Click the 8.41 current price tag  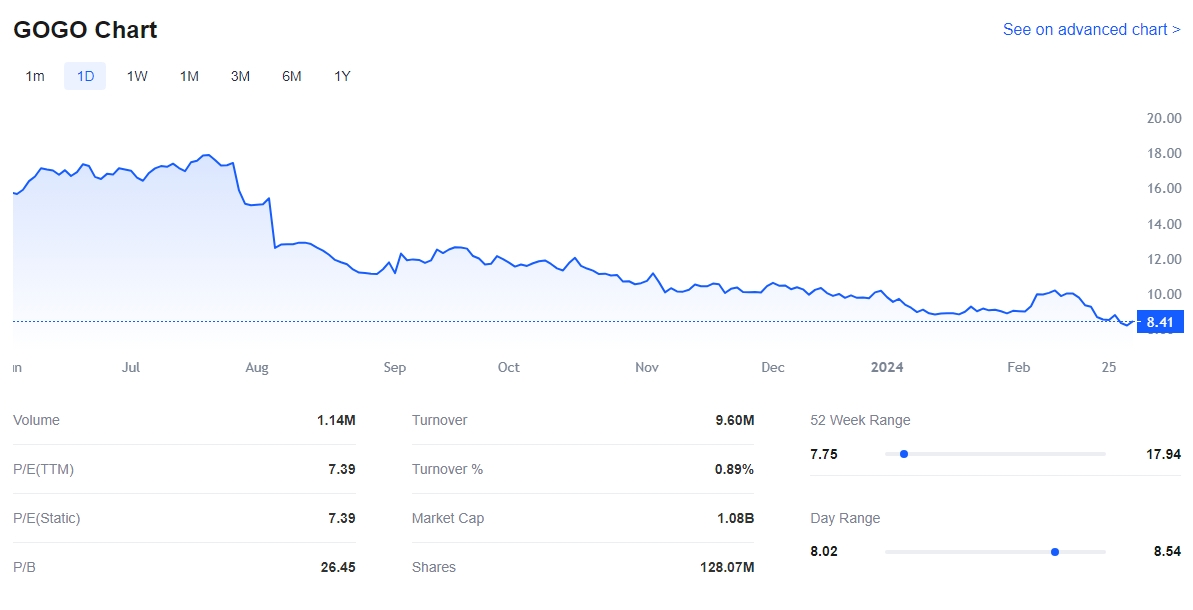click(1159, 322)
